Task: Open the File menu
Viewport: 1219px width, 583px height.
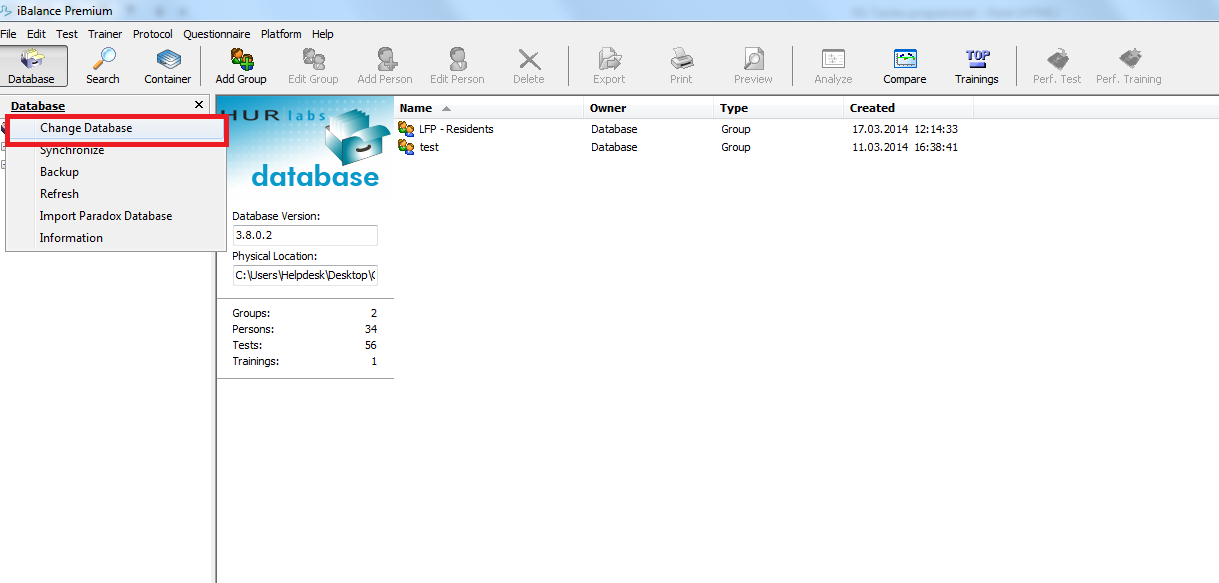Action: pos(9,34)
